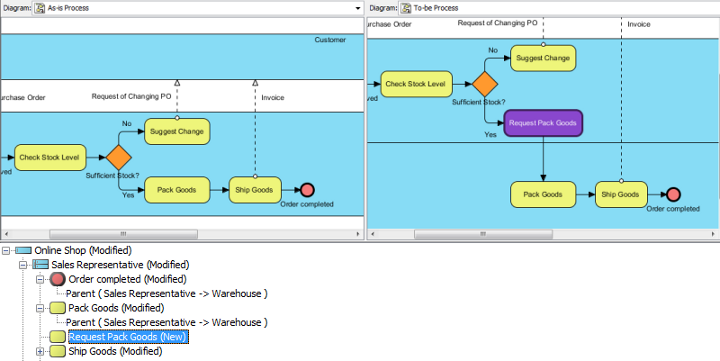Collapse the Sales Representative tree node
This screenshot has height=361, width=720.
(22, 265)
